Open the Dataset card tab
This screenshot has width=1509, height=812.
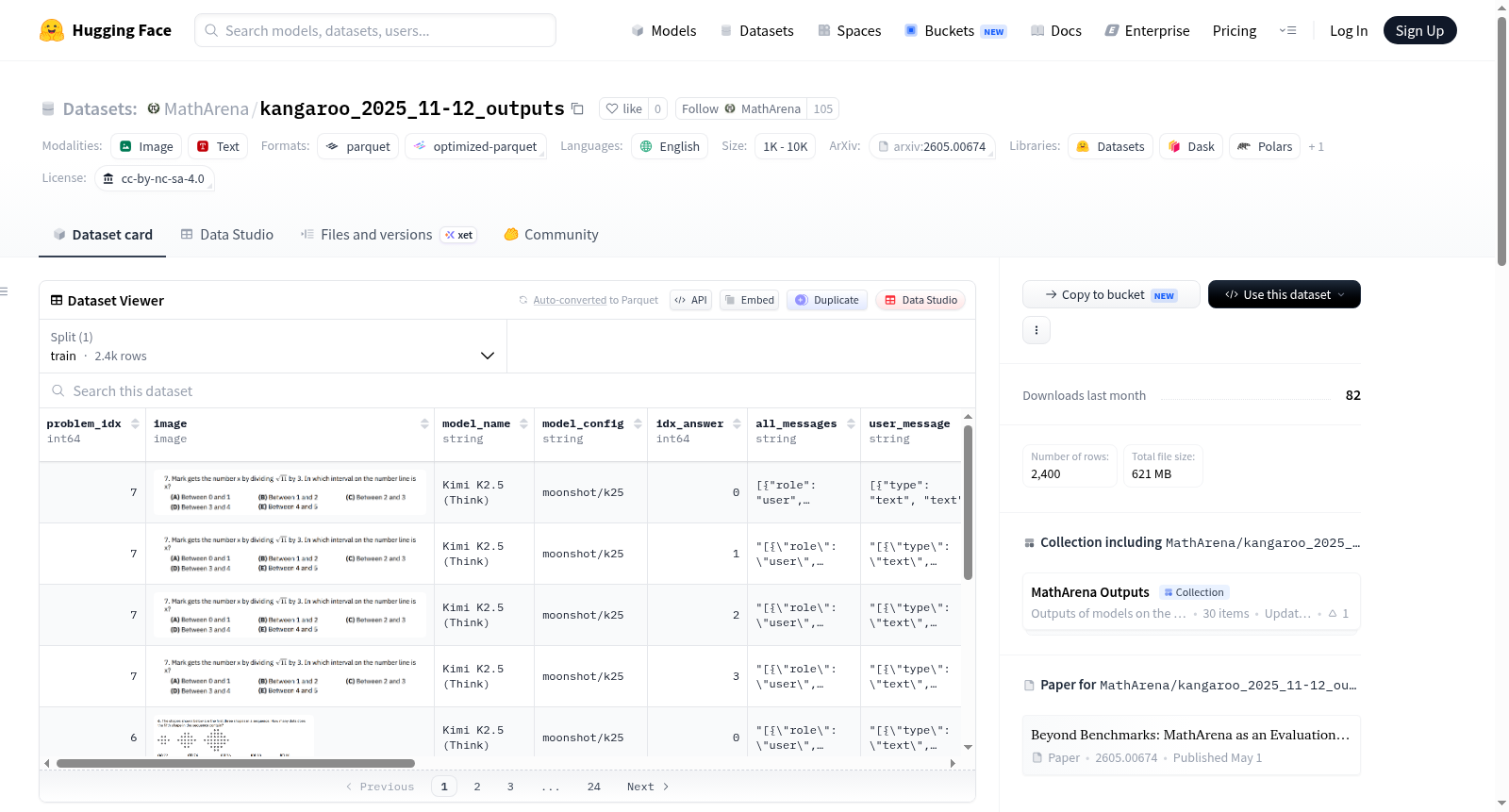102,235
